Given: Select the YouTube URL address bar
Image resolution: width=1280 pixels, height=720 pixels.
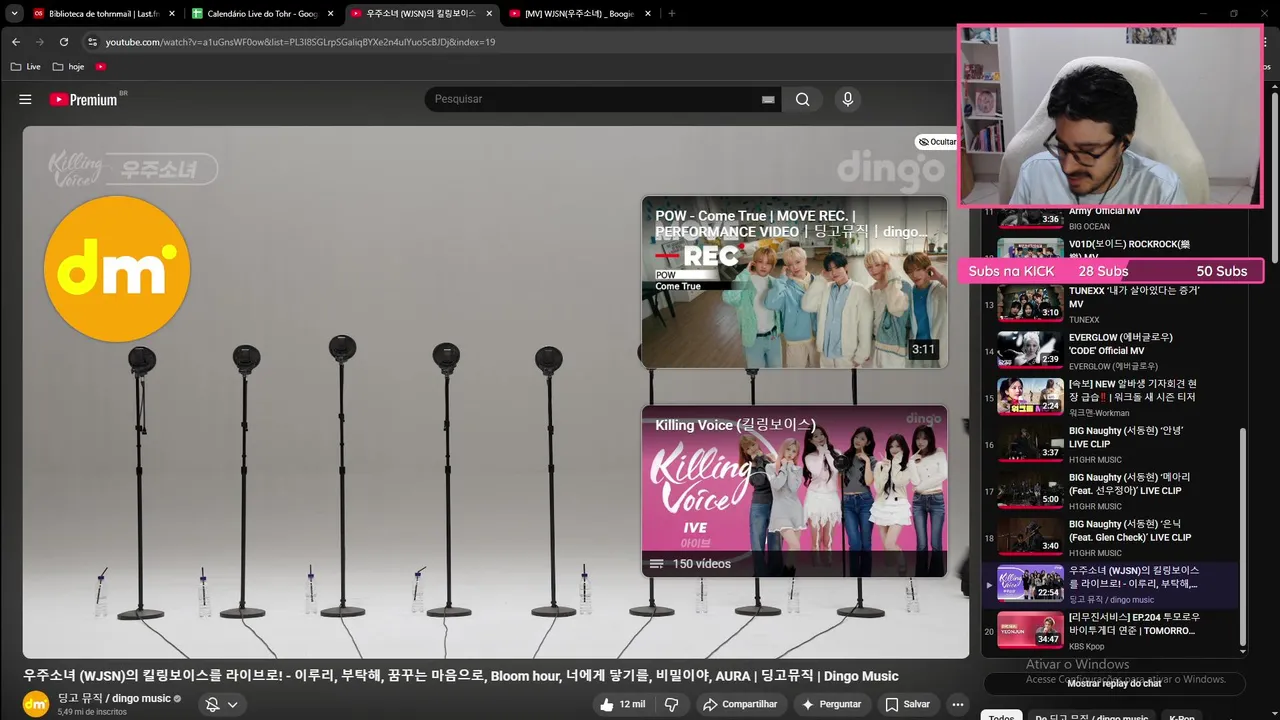Looking at the screenshot, I should 300,42.
